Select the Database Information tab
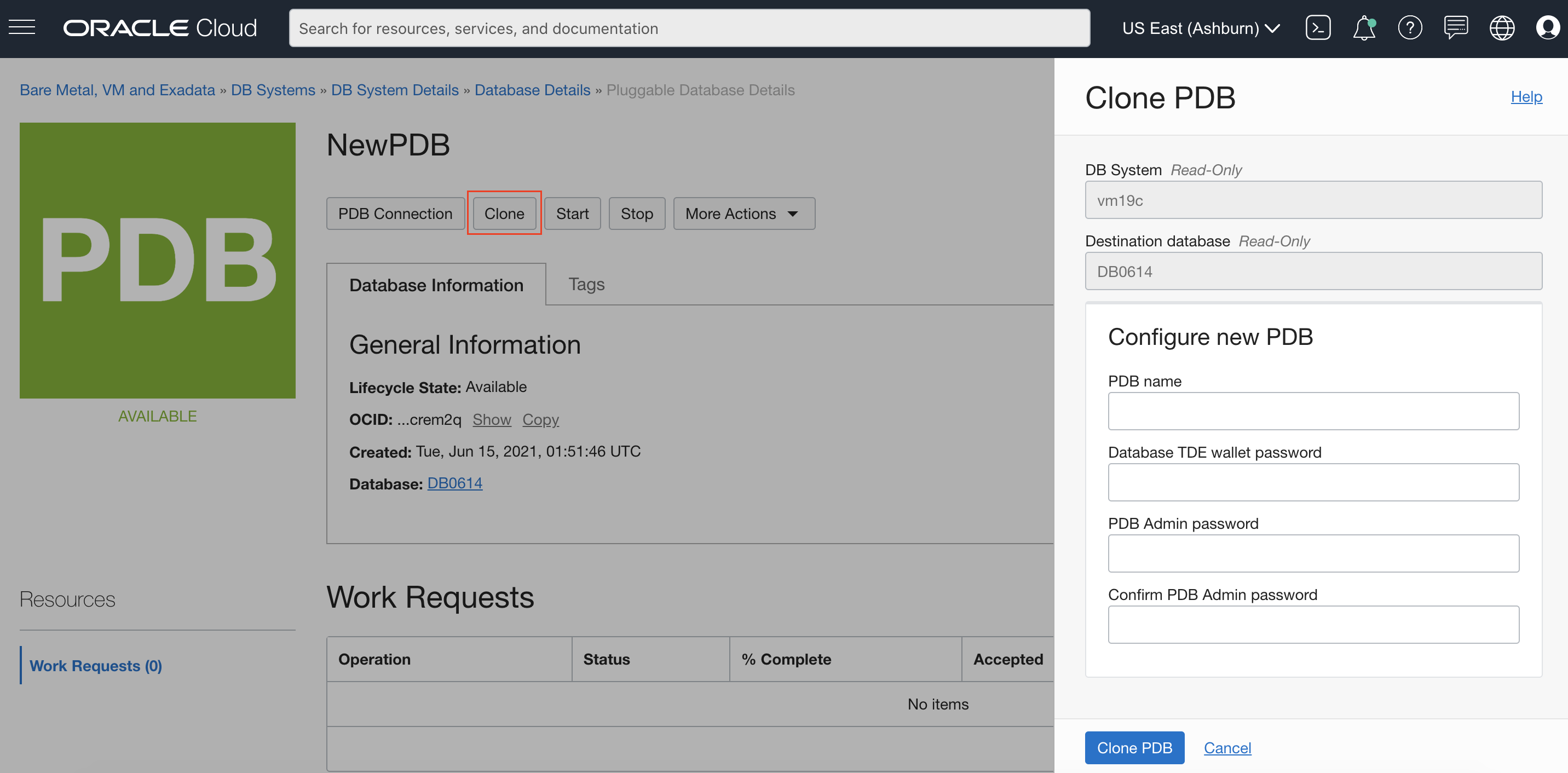1568x773 pixels. (x=436, y=285)
